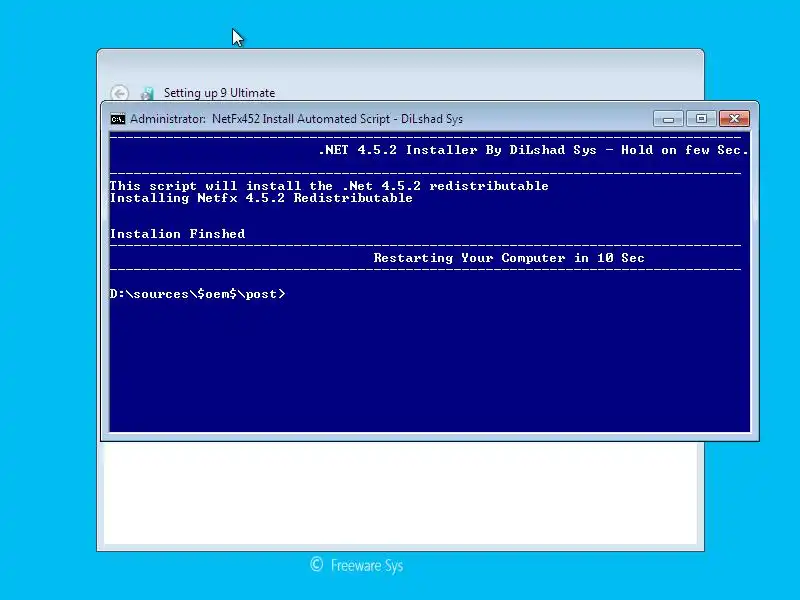
Task: Click the text 'Instalion Finshed'
Action: 178,234
